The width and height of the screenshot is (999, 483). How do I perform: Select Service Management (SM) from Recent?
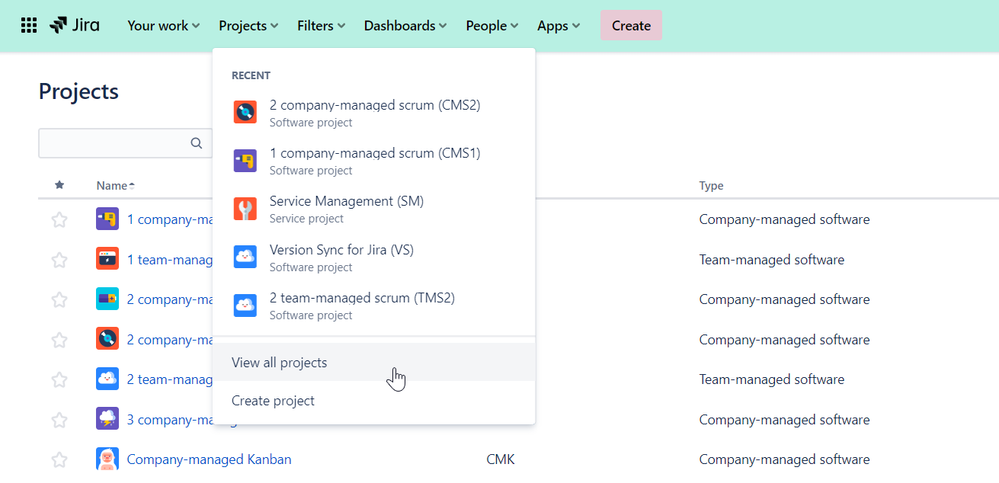point(374,208)
